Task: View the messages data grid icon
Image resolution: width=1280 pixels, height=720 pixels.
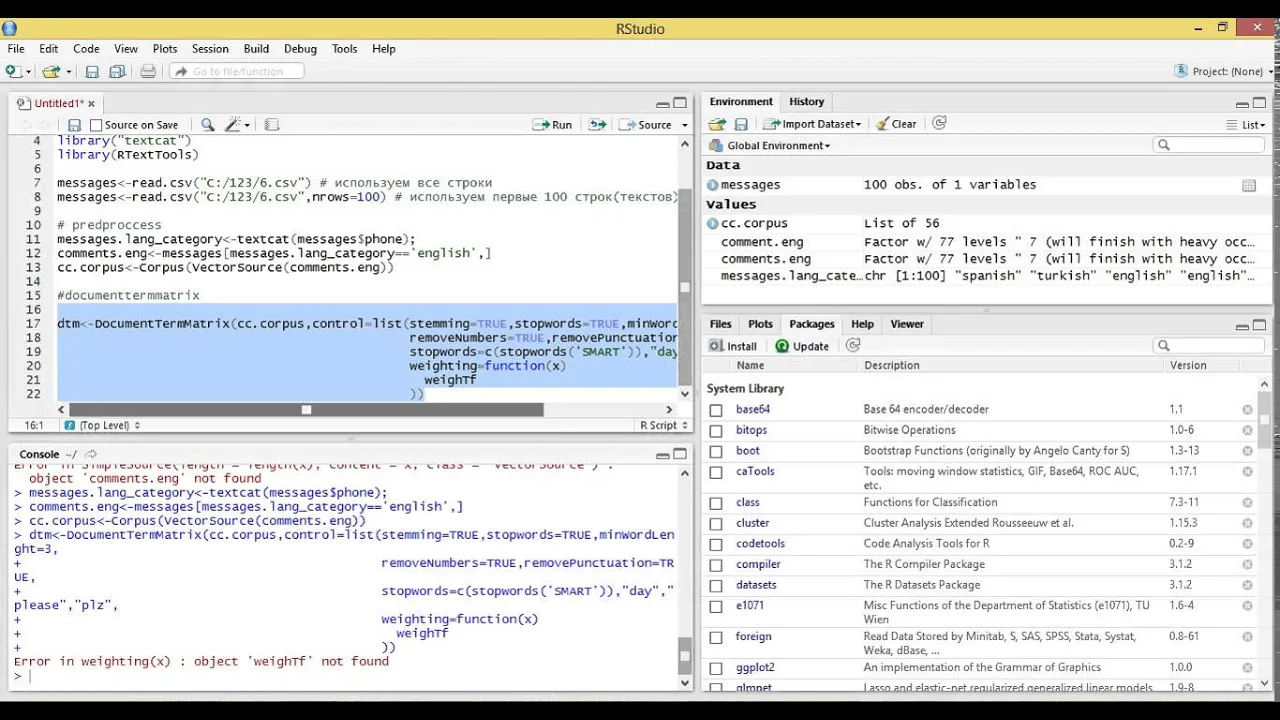Action: tap(1249, 185)
